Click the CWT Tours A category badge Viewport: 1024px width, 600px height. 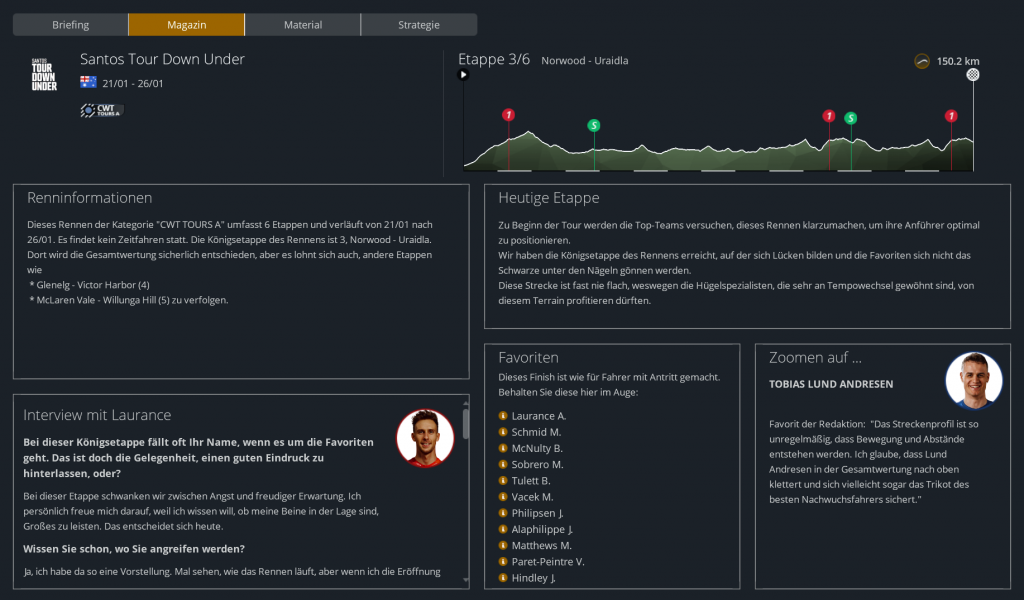pyautogui.click(x=101, y=110)
